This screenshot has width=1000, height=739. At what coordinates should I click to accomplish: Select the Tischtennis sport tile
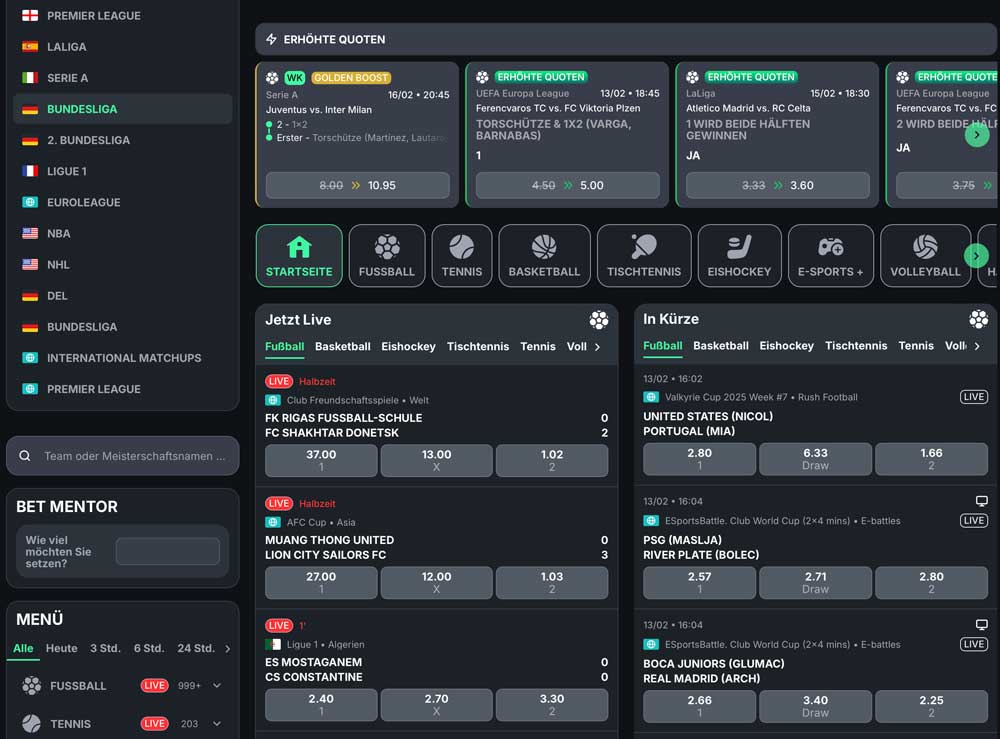(643, 256)
